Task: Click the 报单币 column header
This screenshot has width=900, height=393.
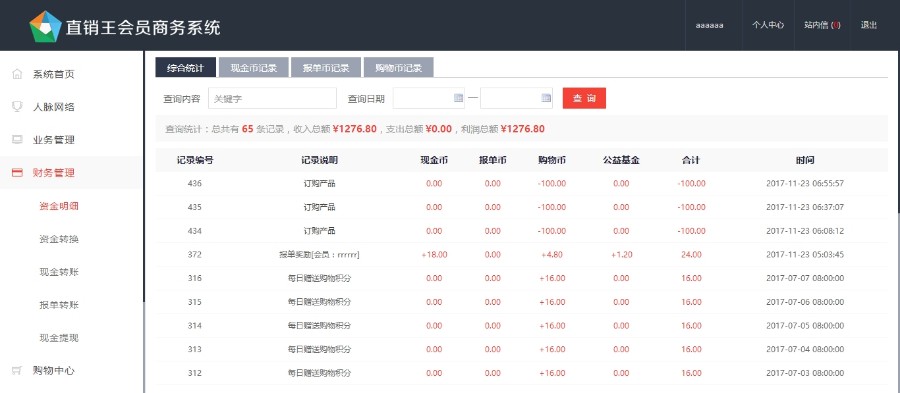Action: click(492, 161)
